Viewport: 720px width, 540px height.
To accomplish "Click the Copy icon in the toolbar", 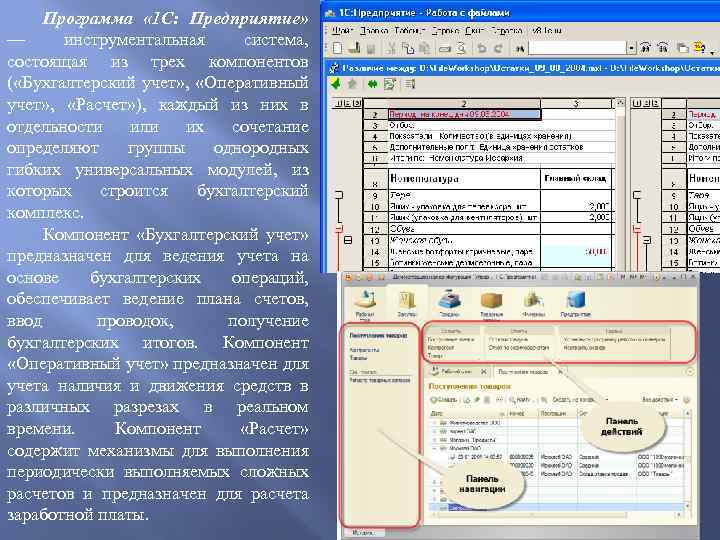I will click(x=408, y=48).
